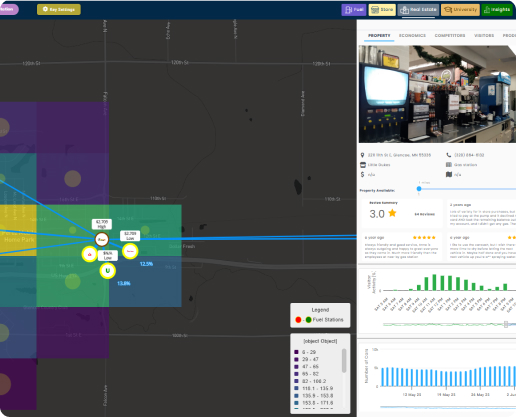
Task: Click the map icon beside n/a
Action: 449,174
